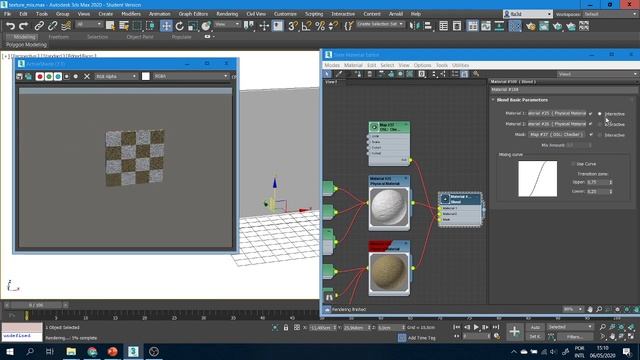Toggle the Auto key button

click(535, 327)
